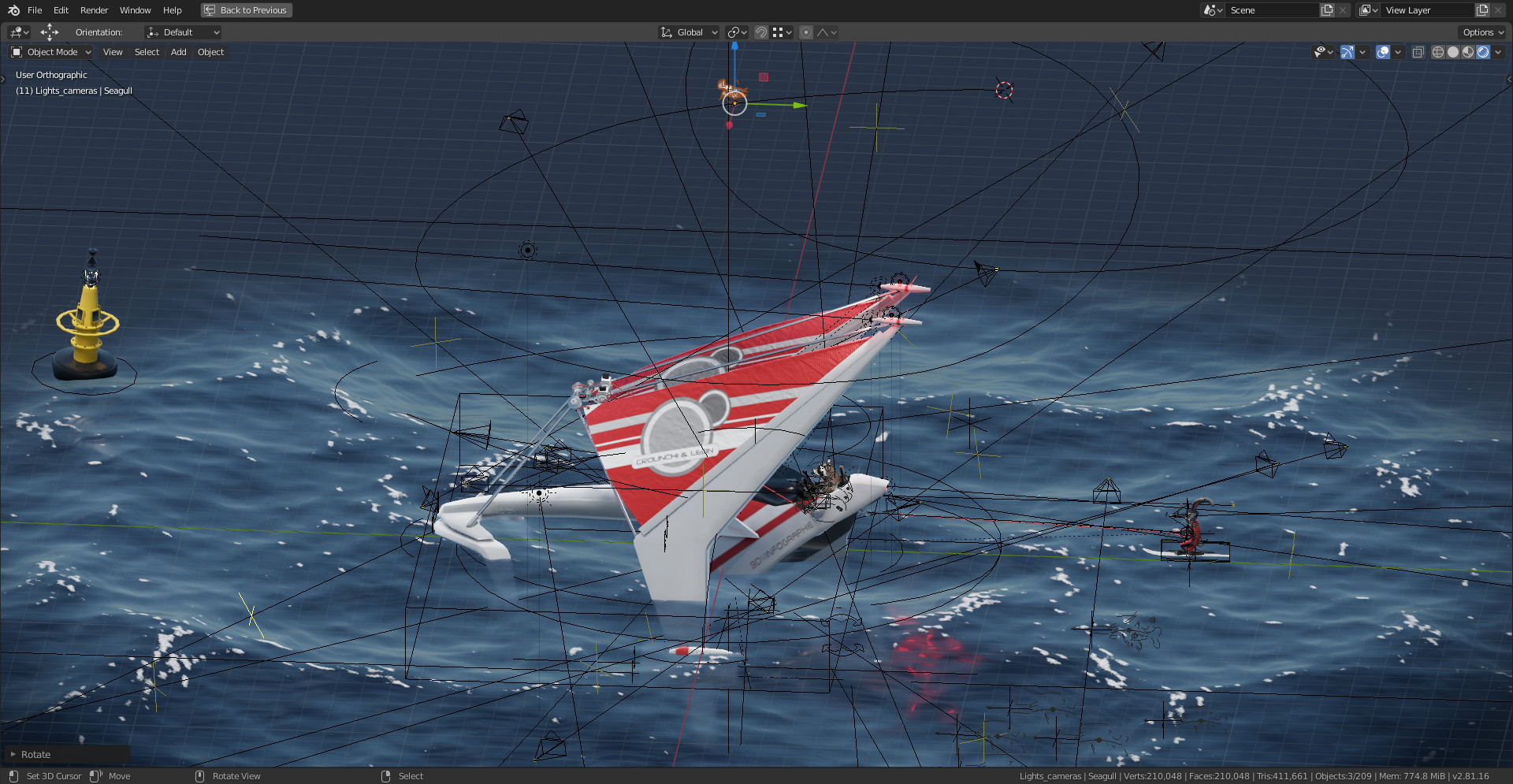Open the Window menu

[x=135, y=10]
